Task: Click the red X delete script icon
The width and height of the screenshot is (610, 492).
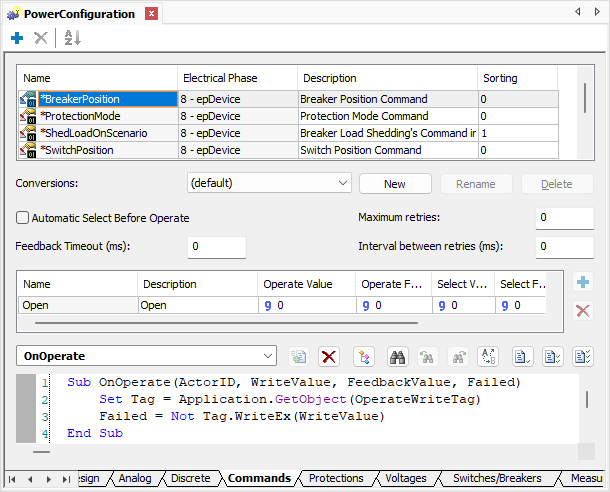Action: (329, 356)
